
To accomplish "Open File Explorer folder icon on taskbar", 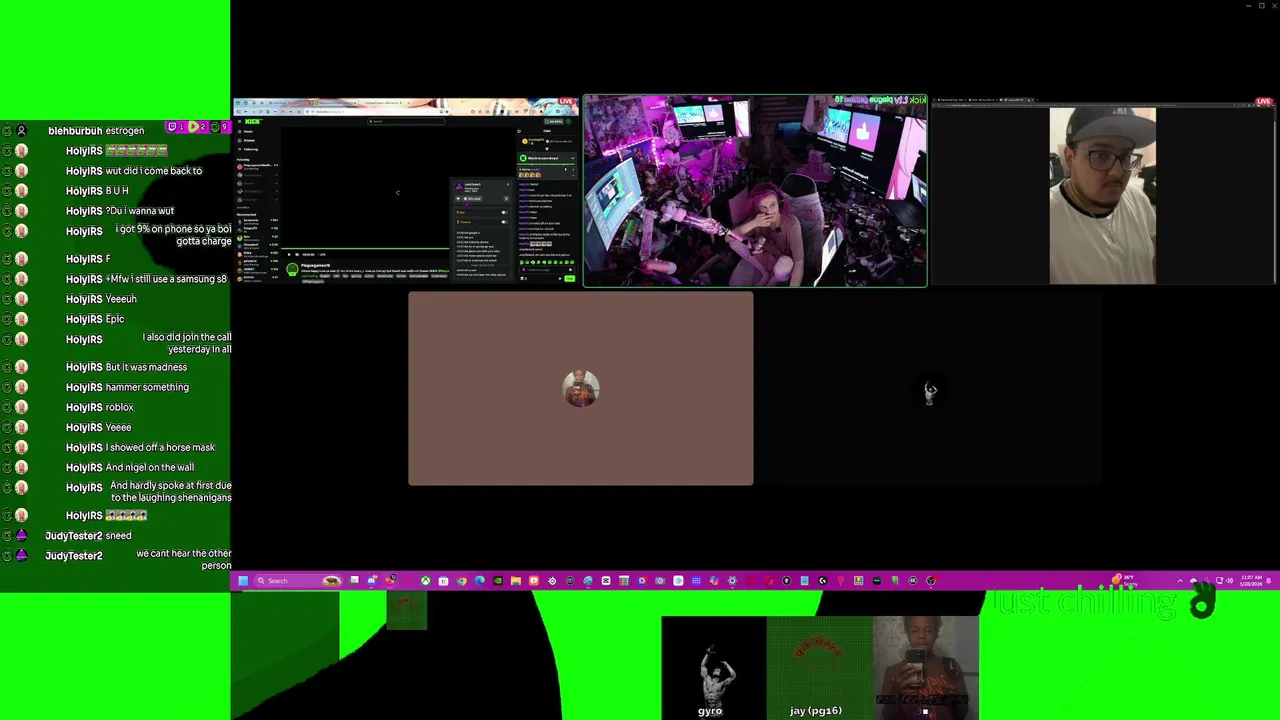I will click(x=515, y=580).
